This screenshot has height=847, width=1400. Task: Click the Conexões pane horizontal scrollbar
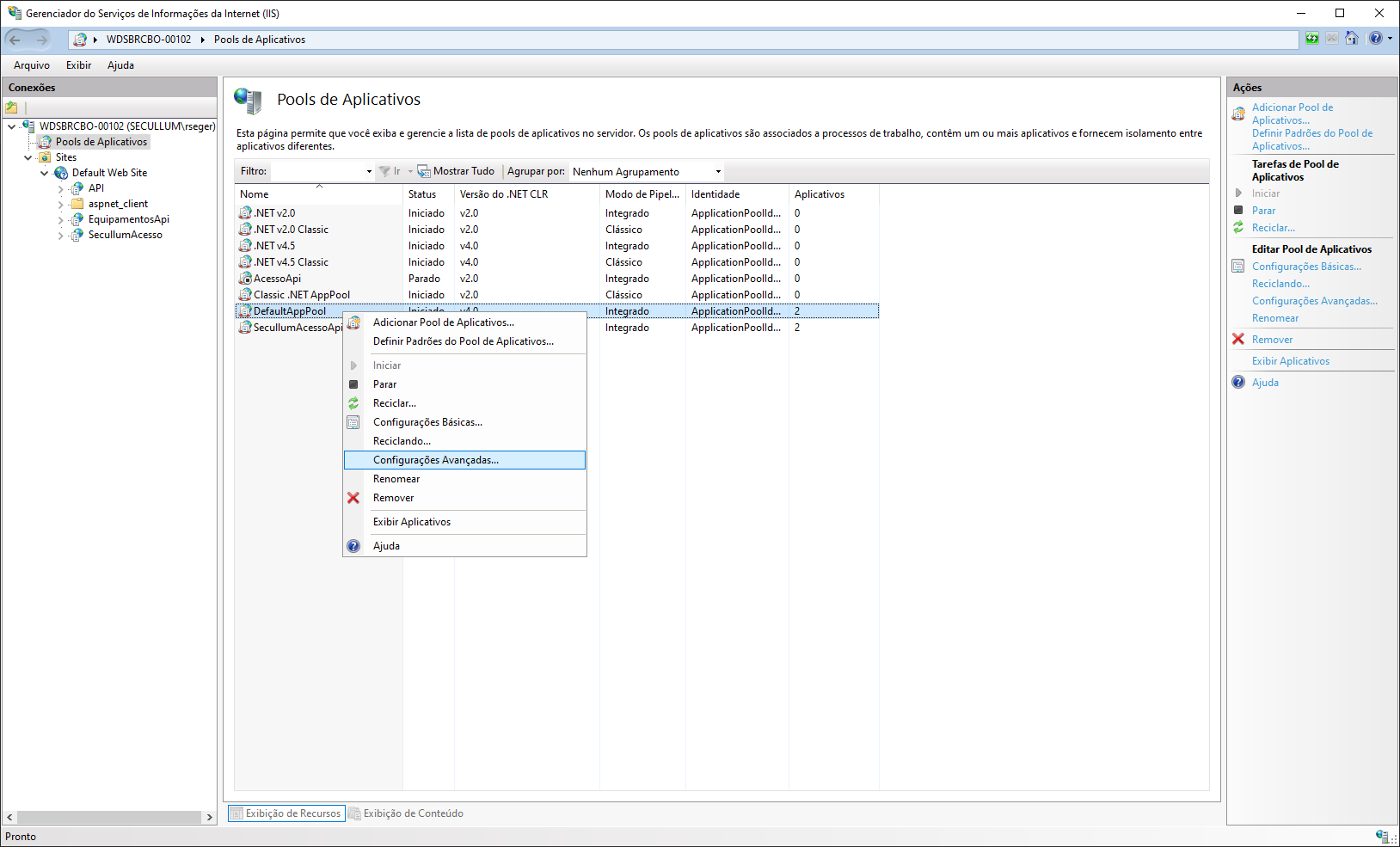pos(108,817)
